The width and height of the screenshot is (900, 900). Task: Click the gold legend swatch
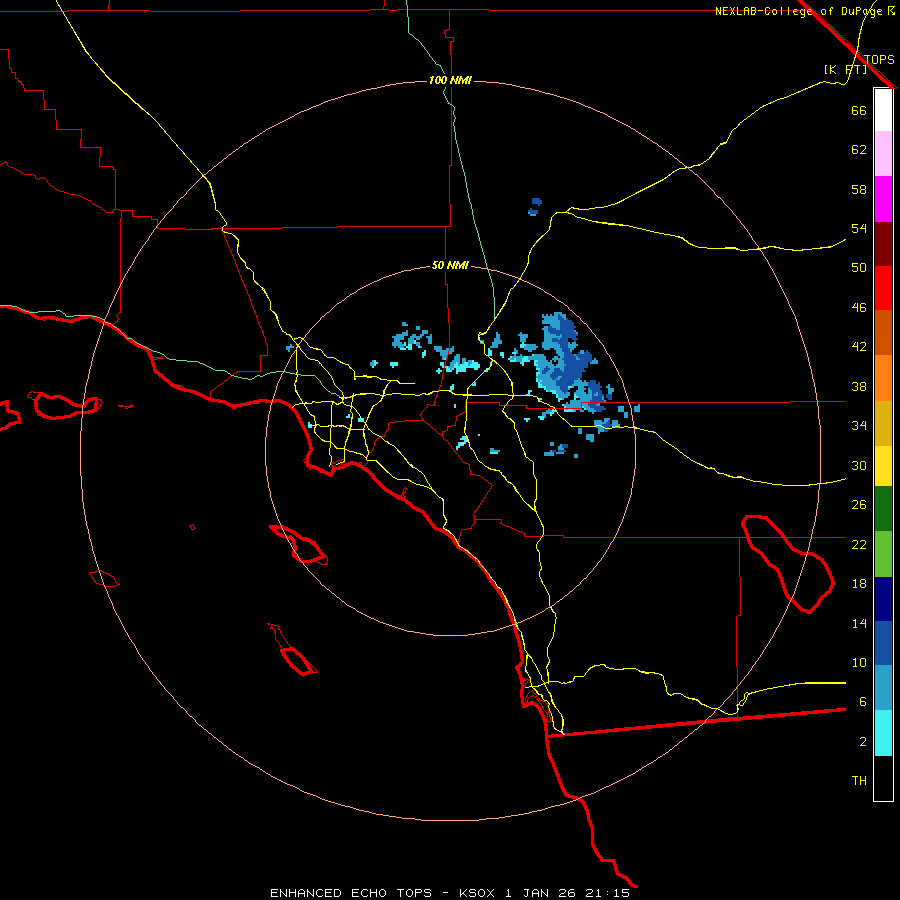click(883, 423)
